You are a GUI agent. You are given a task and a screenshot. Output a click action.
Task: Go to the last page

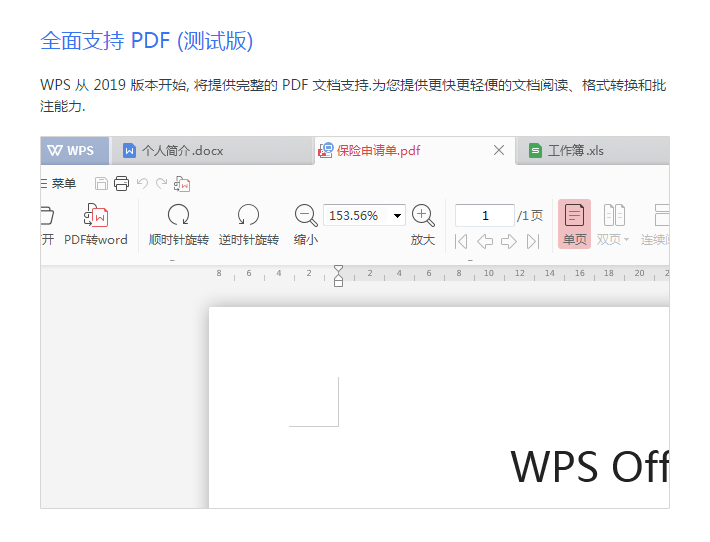[x=533, y=241]
